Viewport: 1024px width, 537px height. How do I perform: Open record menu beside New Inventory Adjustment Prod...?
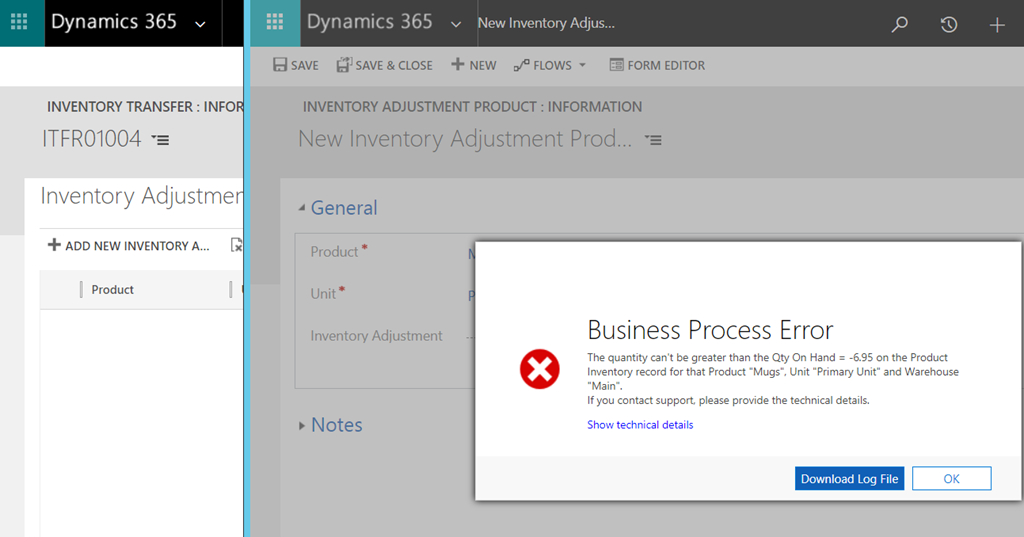tap(653, 140)
